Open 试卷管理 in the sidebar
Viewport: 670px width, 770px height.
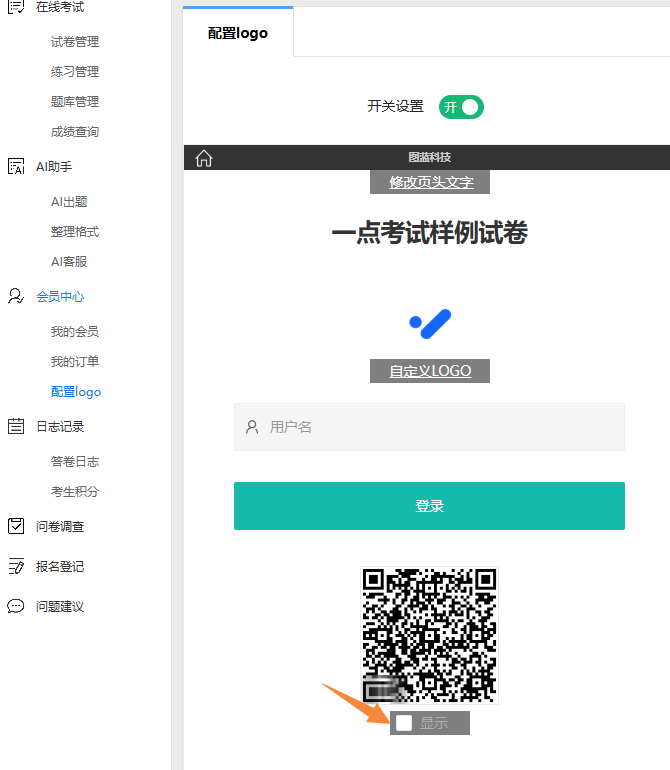[75, 42]
